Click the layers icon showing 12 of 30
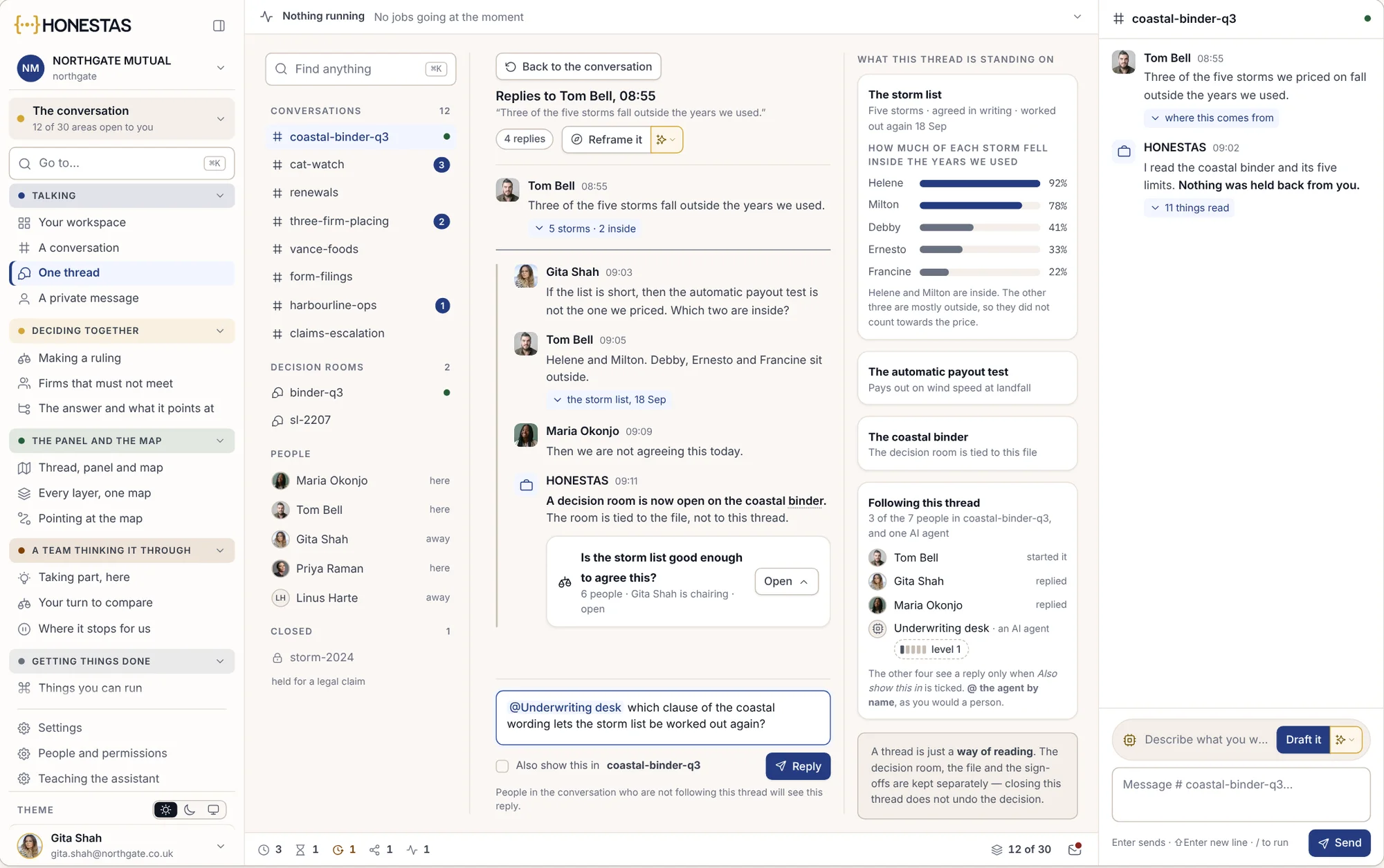 [x=996, y=849]
